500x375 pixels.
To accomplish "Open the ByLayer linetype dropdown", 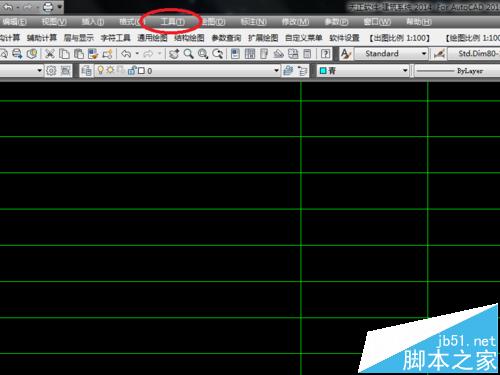I will pos(458,71).
